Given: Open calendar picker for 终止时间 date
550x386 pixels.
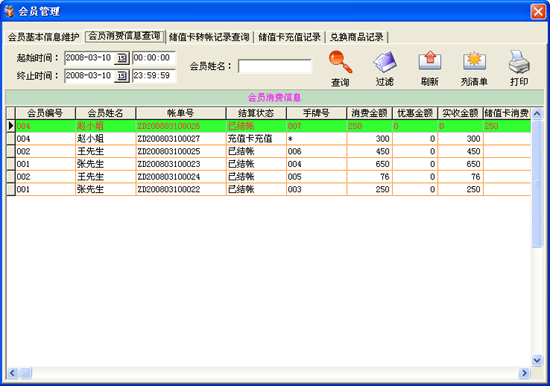Looking at the screenshot, I should pyautogui.click(x=122, y=76).
